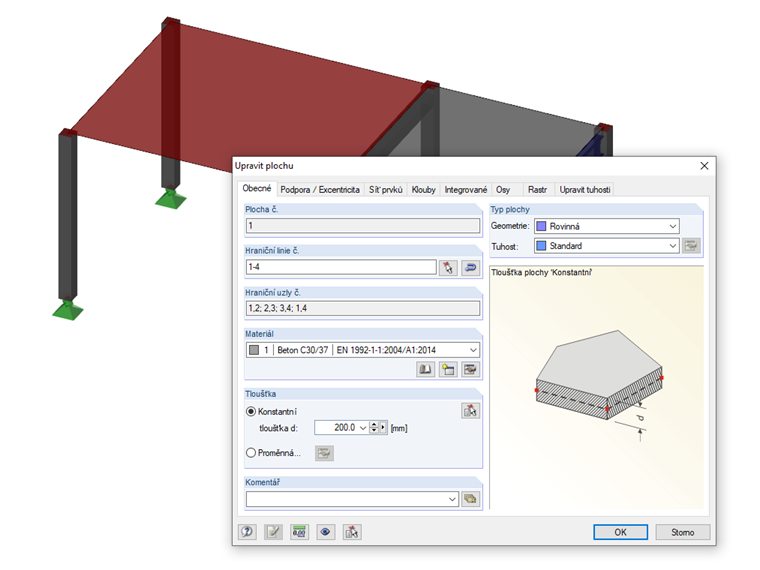Click the Plocha č. number field
This screenshot has width=760, height=570.
pos(363,225)
